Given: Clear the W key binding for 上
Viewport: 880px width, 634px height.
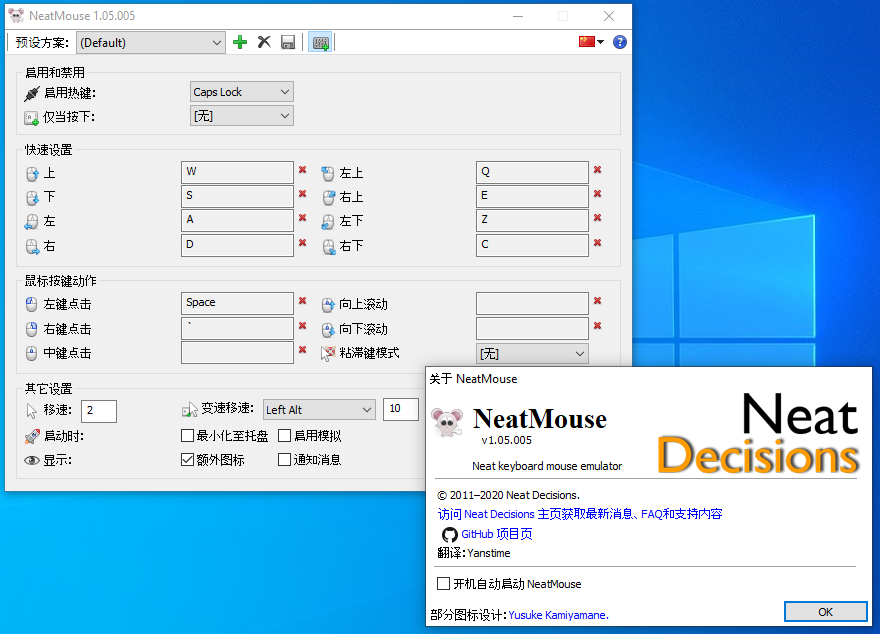Looking at the screenshot, I should tap(302, 170).
